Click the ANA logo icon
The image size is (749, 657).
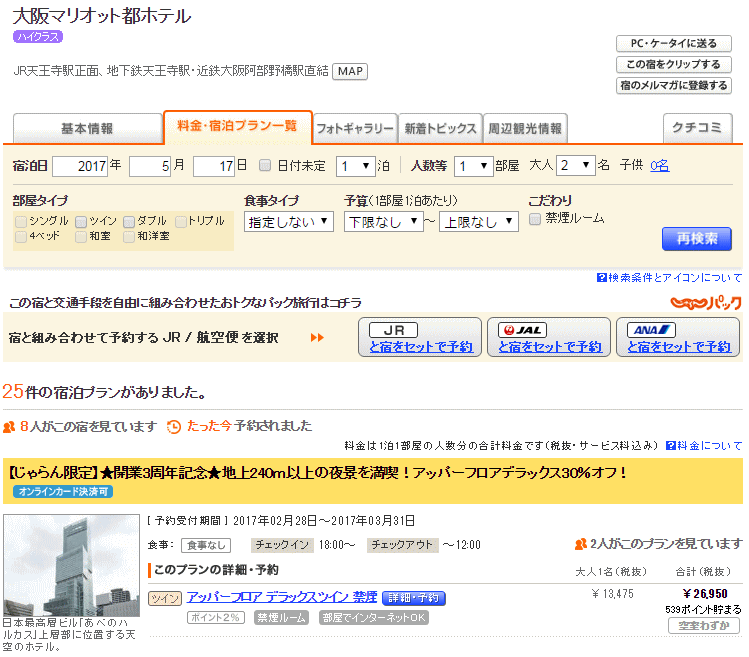coord(652,330)
